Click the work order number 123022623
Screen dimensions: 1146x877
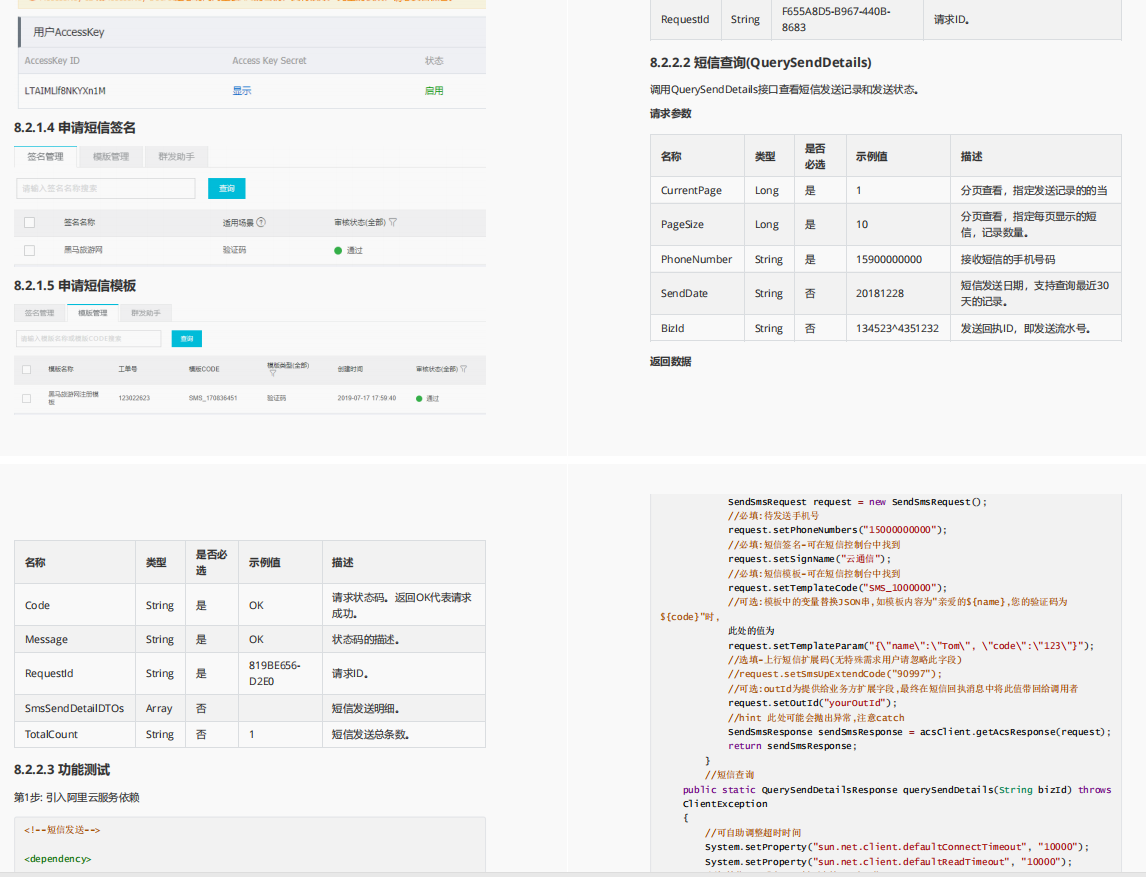click(x=134, y=398)
